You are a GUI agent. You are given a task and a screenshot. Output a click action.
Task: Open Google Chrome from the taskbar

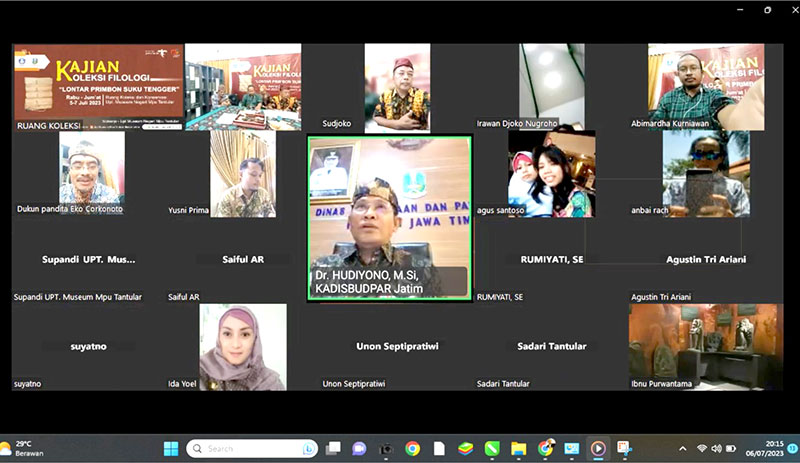click(412, 448)
